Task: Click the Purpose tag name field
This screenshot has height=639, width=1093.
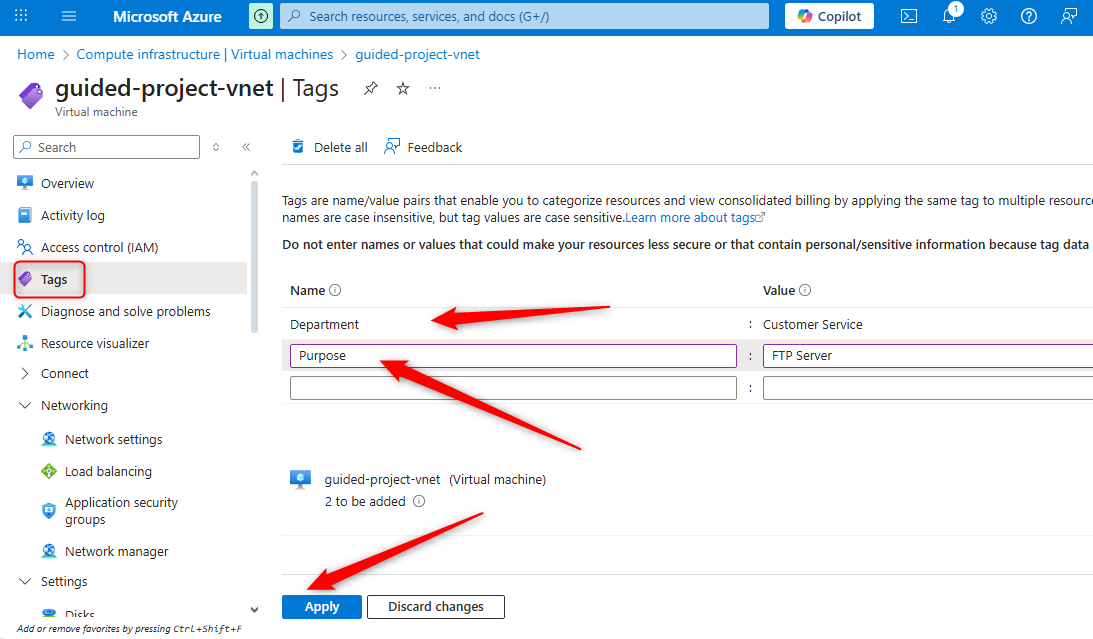Action: [x=514, y=355]
